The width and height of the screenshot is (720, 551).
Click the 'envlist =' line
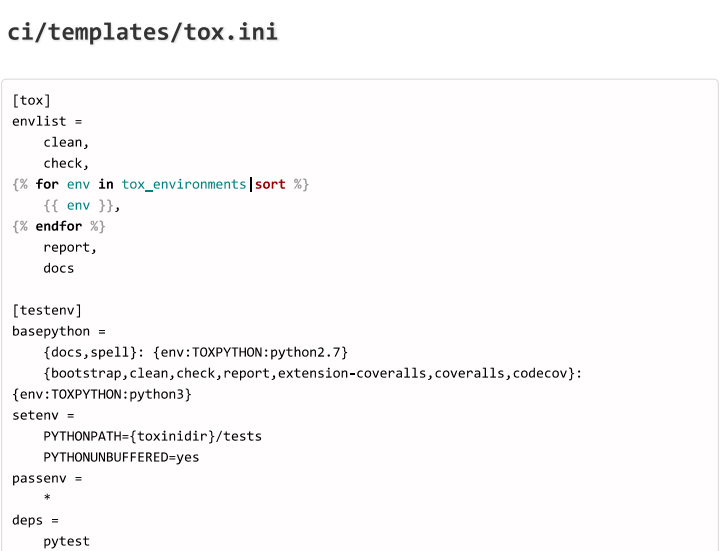click(x=47, y=121)
